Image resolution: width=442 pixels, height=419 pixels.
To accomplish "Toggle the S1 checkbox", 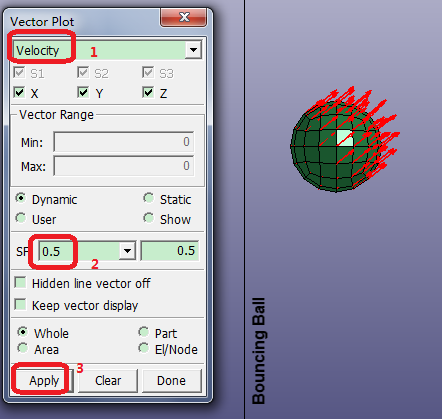I will click(x=19, y=72).
